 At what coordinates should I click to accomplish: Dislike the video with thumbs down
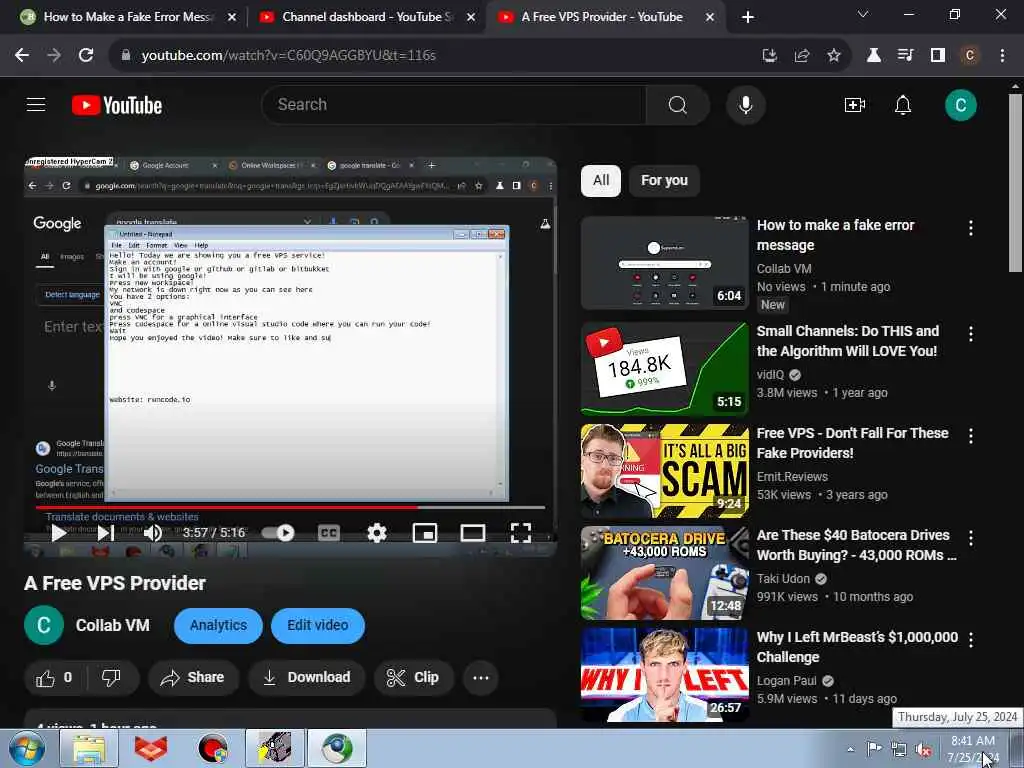tap(111, 678)
